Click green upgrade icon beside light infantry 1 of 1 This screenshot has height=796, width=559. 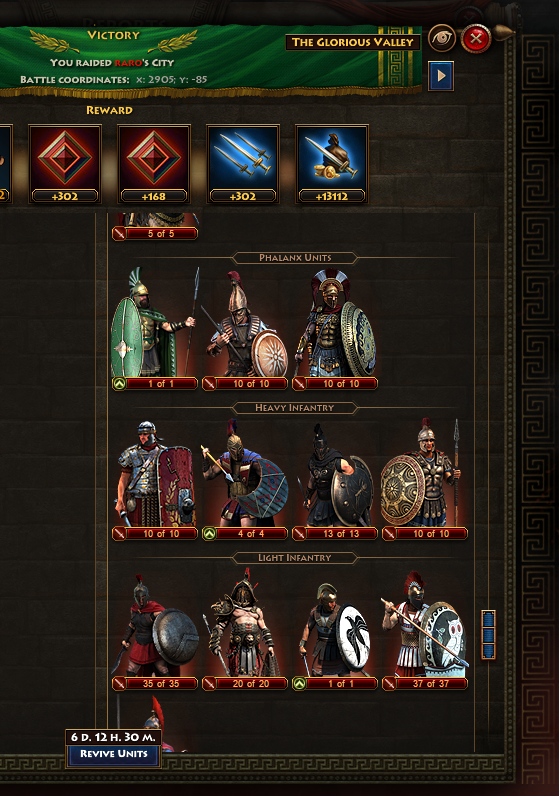299,684
